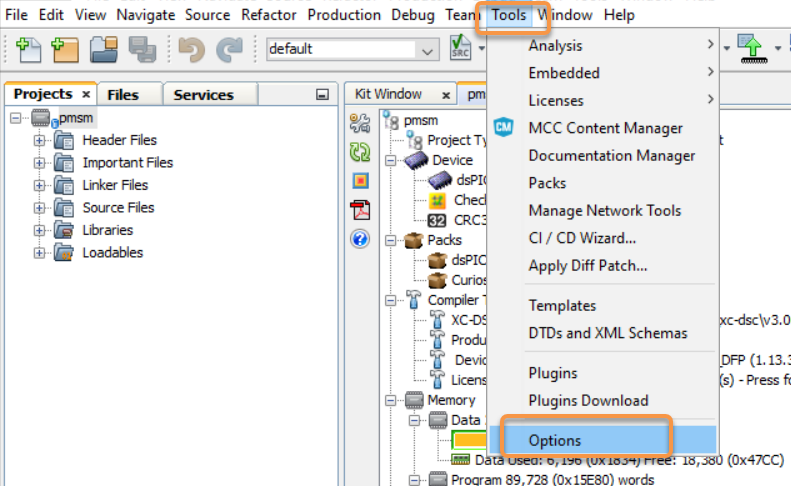Click the Undo arrow icon
791x486 pixels.
tap(192, 49)
